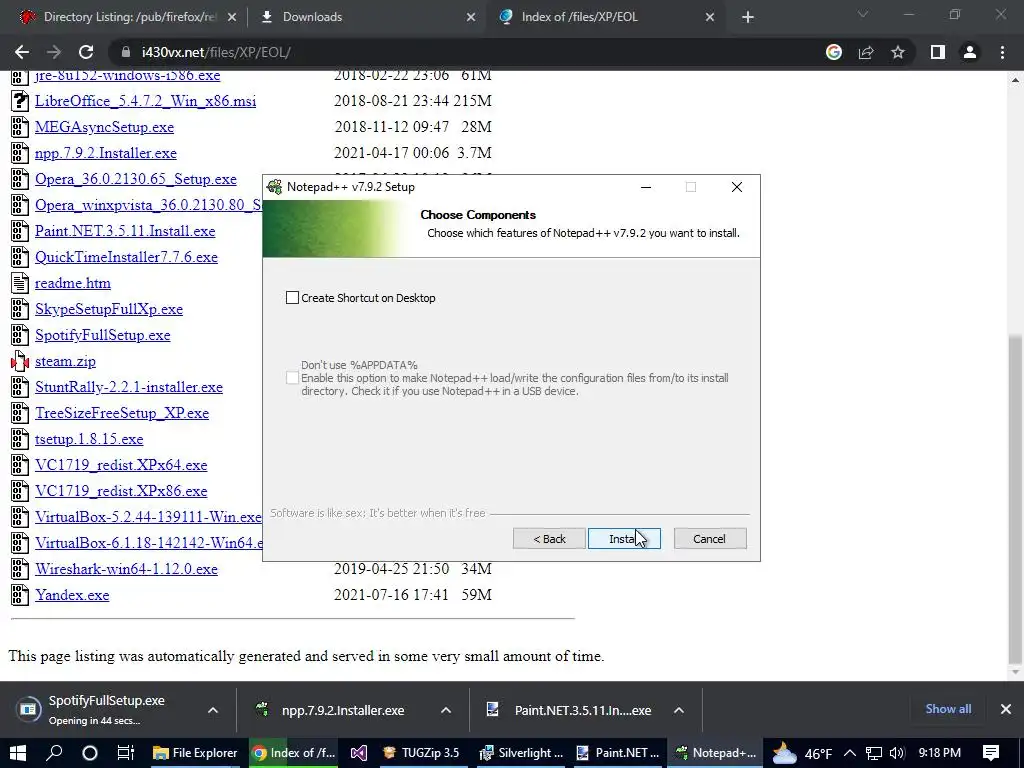Bookmark this page with the star icon
The height and width of the screenshot is (768, 1024).
(898, 52)
